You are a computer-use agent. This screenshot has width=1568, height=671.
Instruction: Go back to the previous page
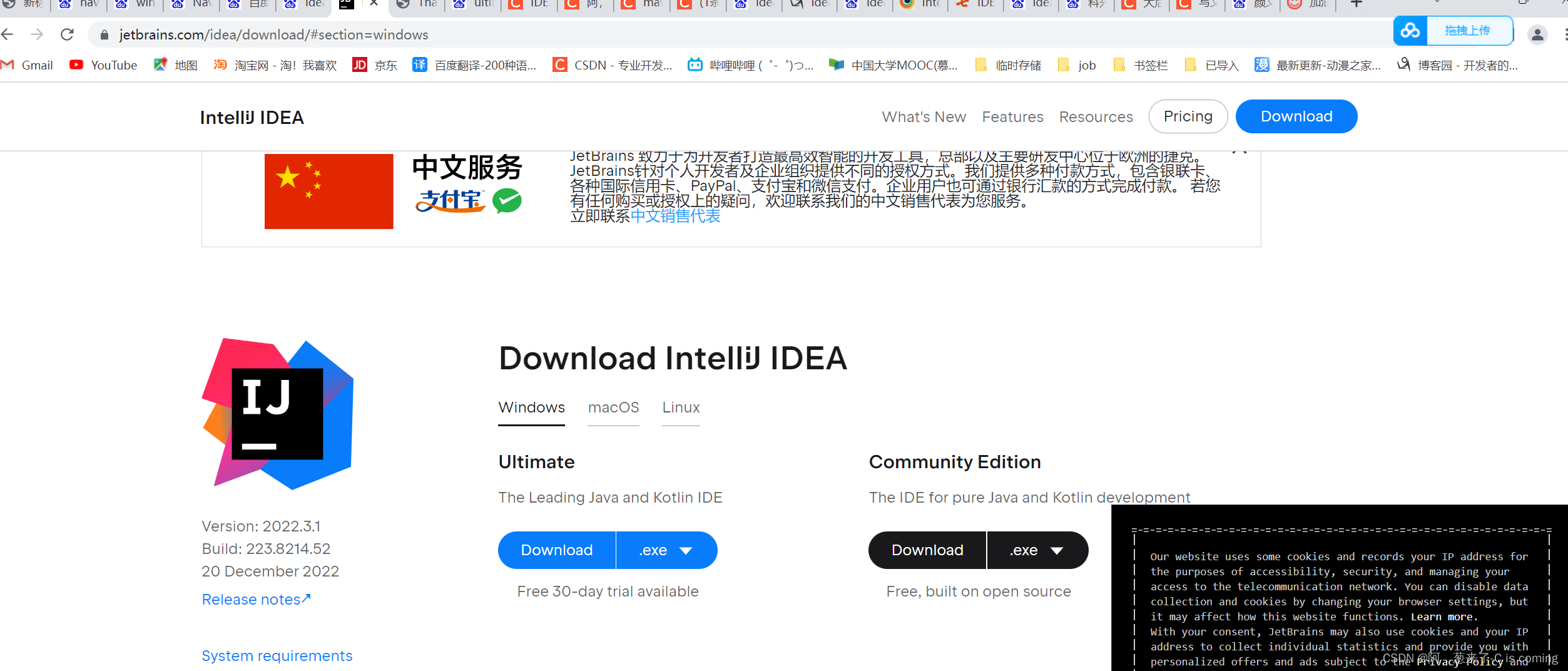(8, 34)
